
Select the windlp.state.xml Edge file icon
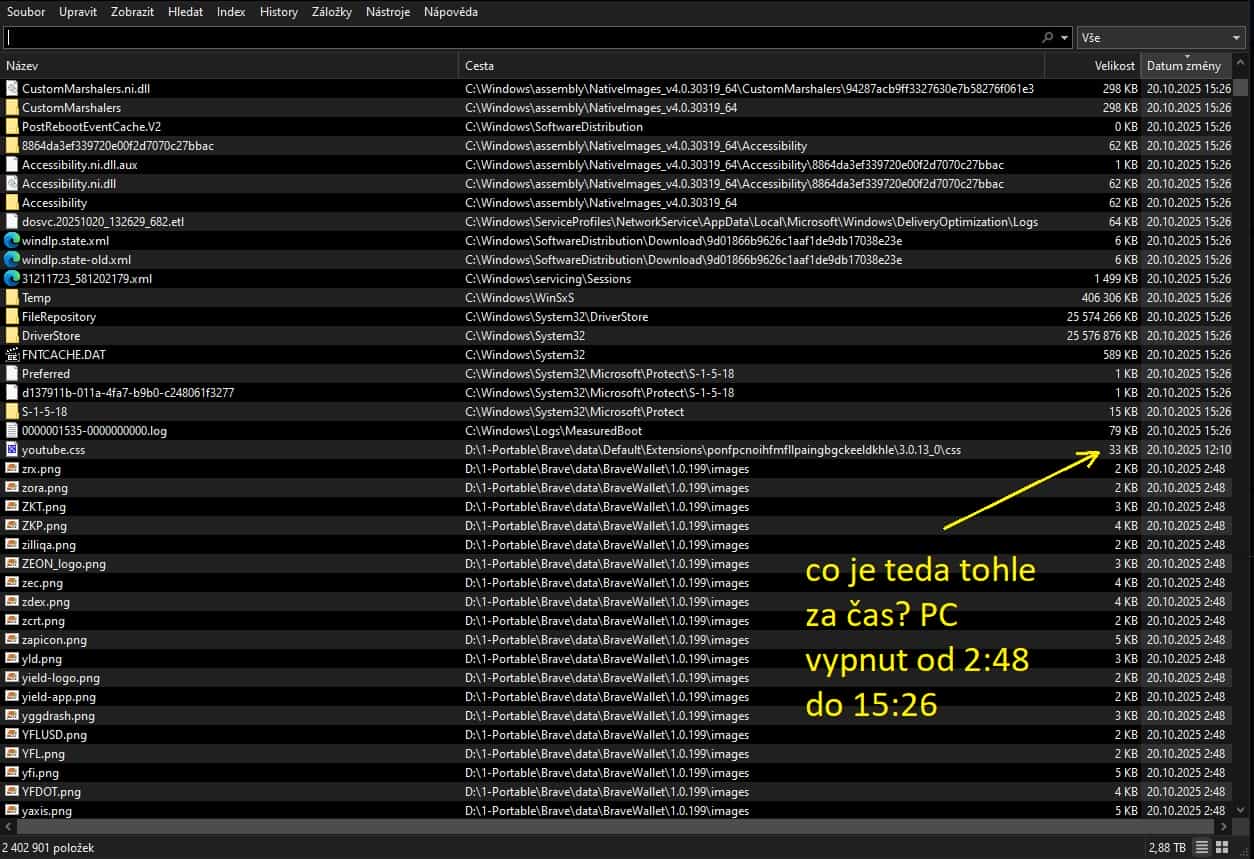[x=12, y=241]
